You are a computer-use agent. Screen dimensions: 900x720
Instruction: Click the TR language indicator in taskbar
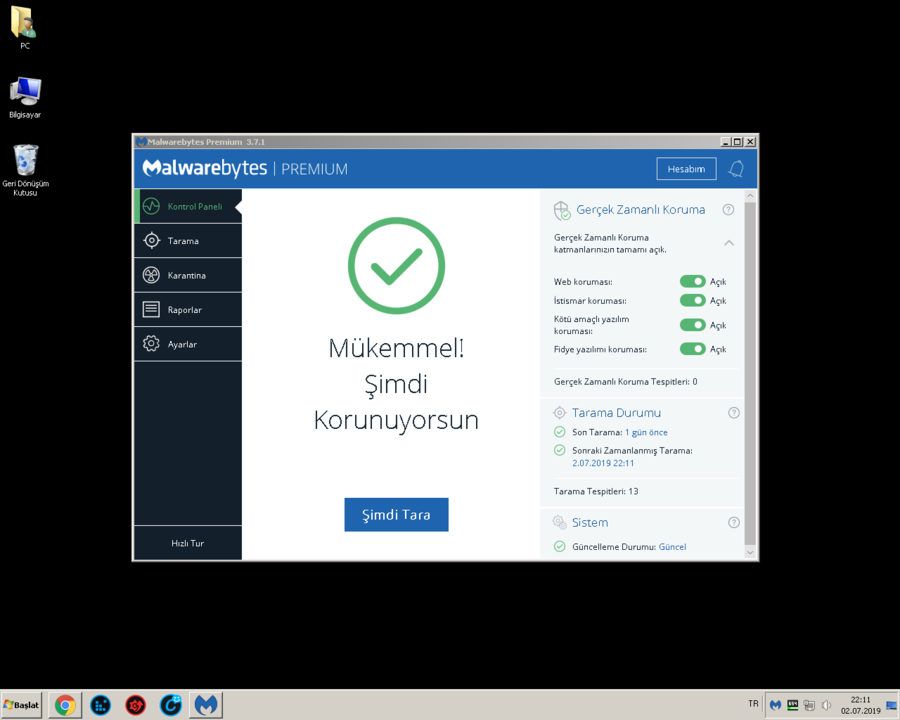coord(753,704)
